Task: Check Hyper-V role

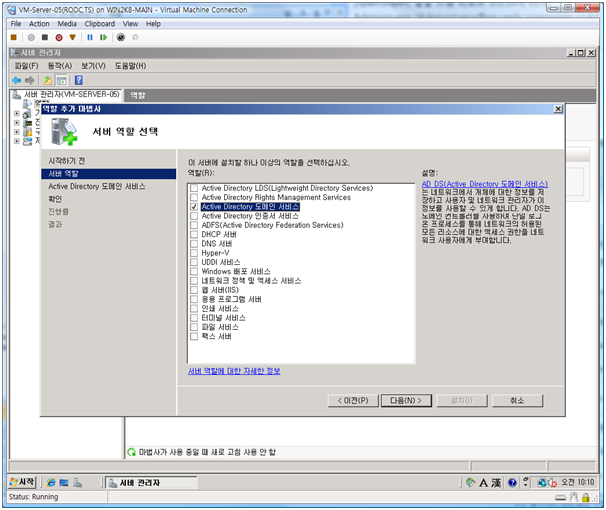Action: (194, 253)
